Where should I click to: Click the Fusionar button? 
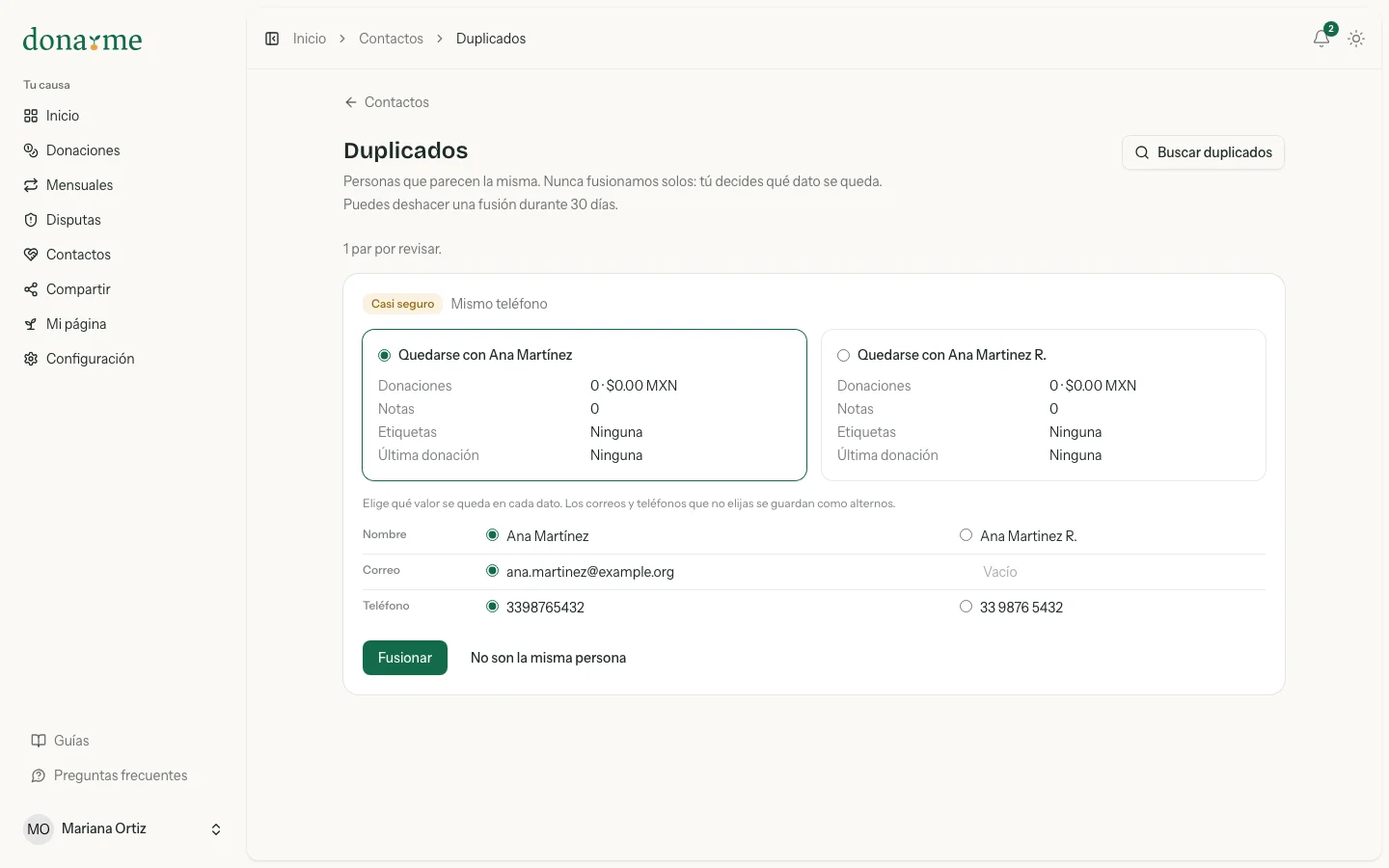point(405,658)
